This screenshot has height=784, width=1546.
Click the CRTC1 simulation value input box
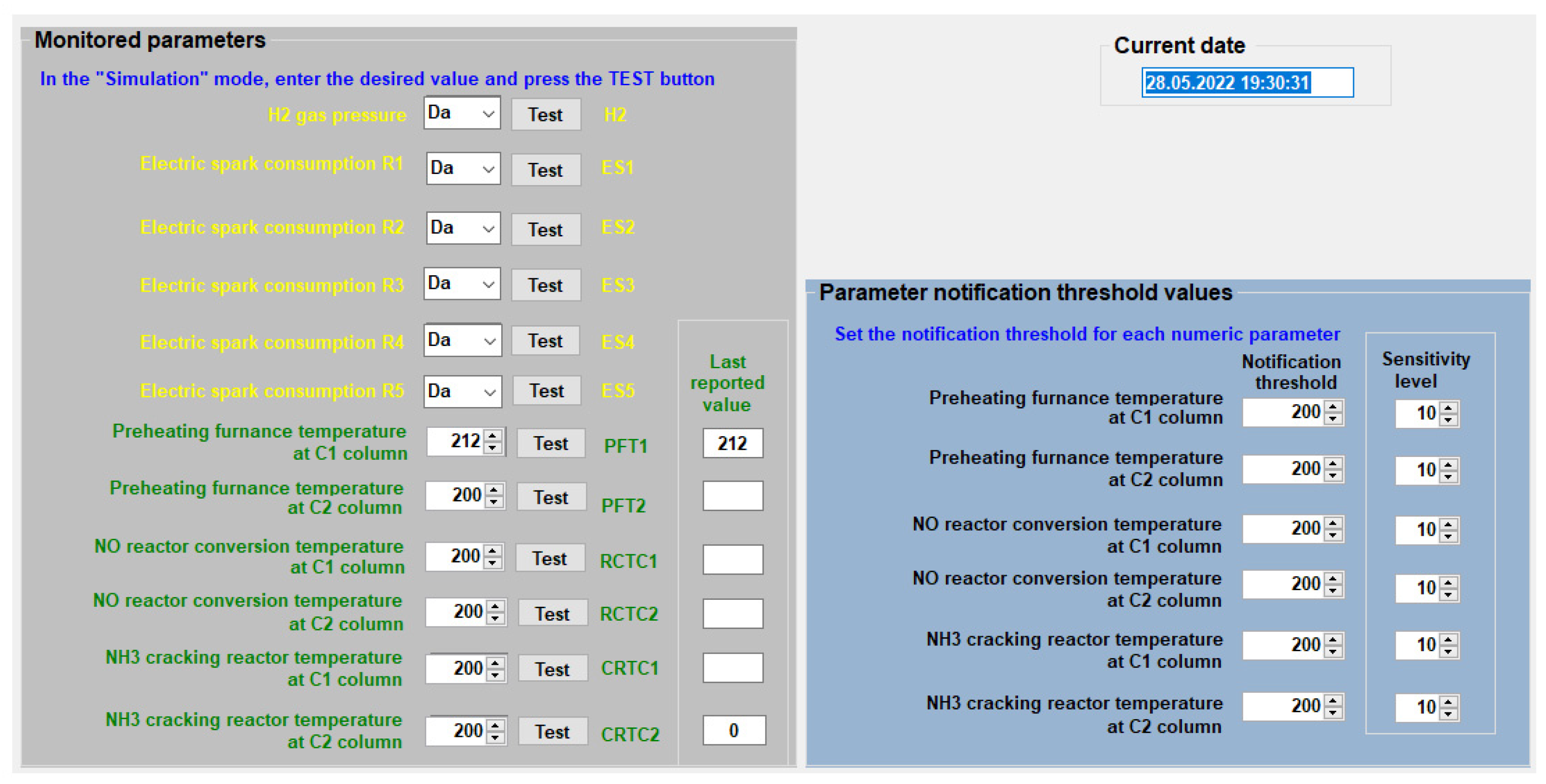click(457, 668)
